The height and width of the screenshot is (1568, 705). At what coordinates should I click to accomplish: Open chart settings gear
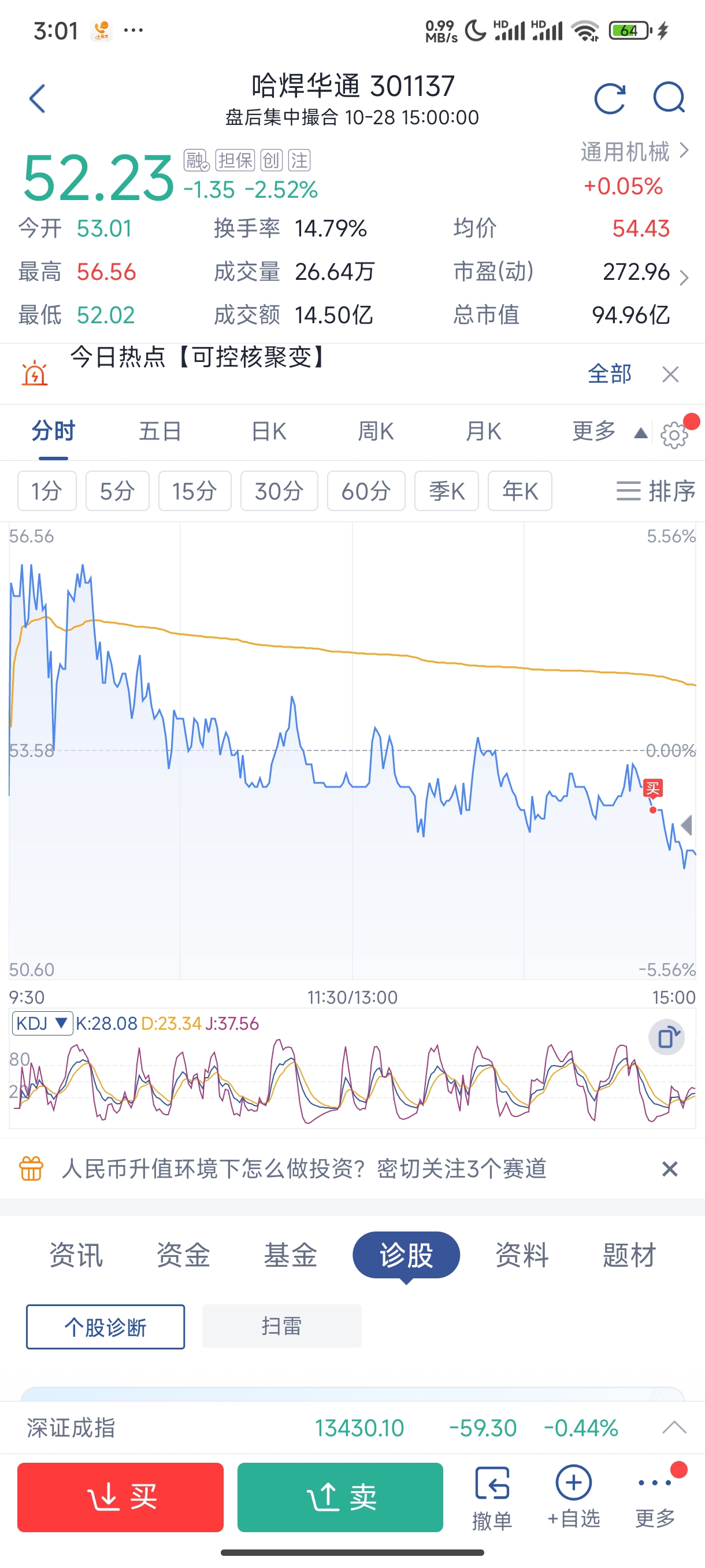coord(673,435)
